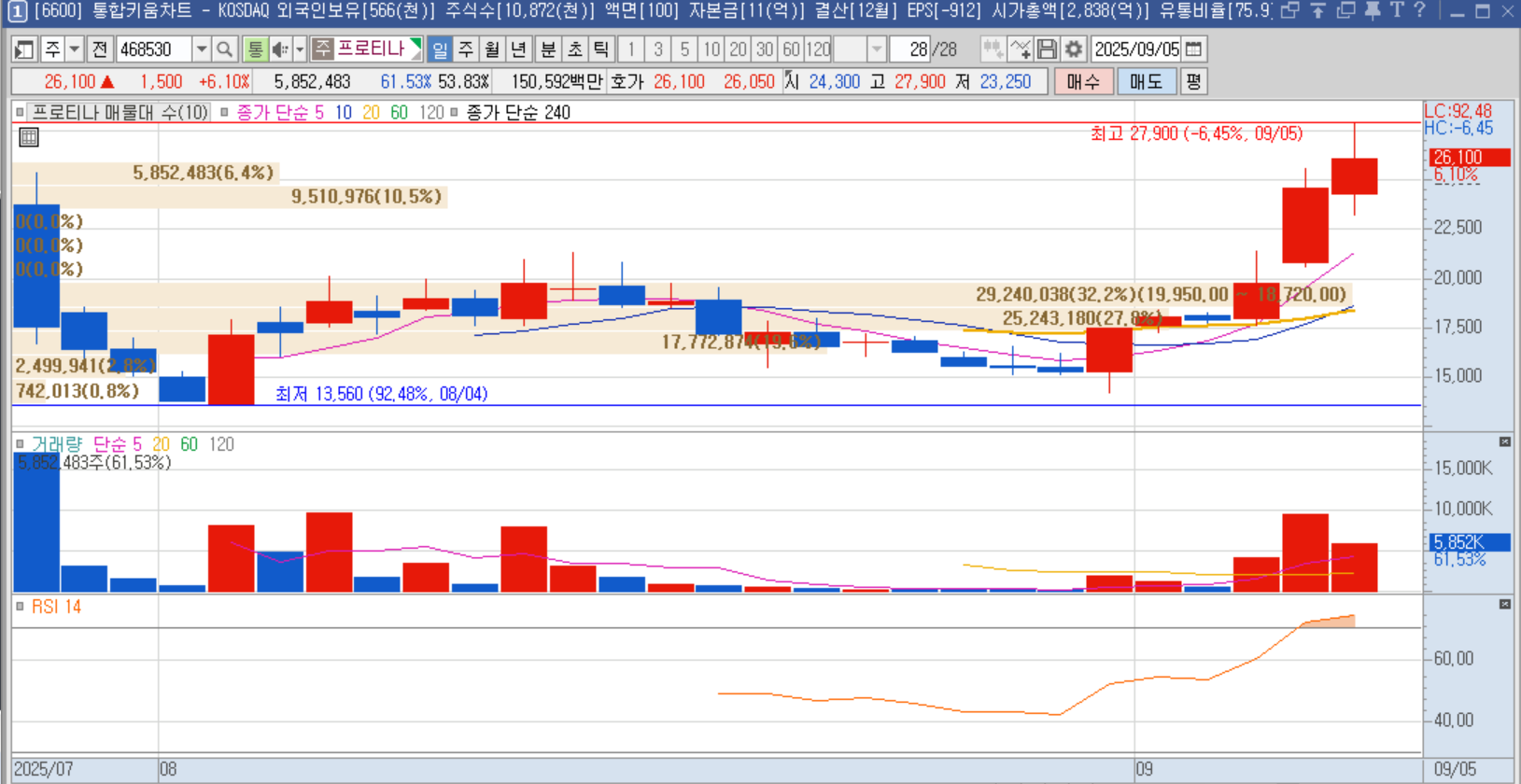Click the 호가 quote label
Screen dimensions: 1521x784
point(627,81)
